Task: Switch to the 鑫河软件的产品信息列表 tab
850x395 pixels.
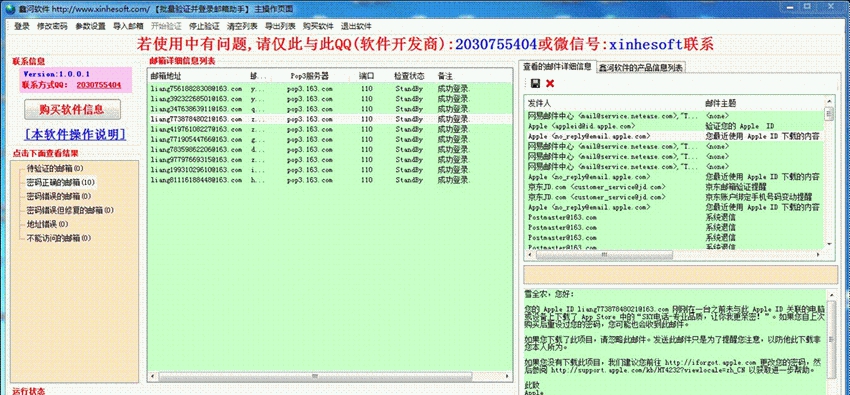Action: tap(641, 68)
